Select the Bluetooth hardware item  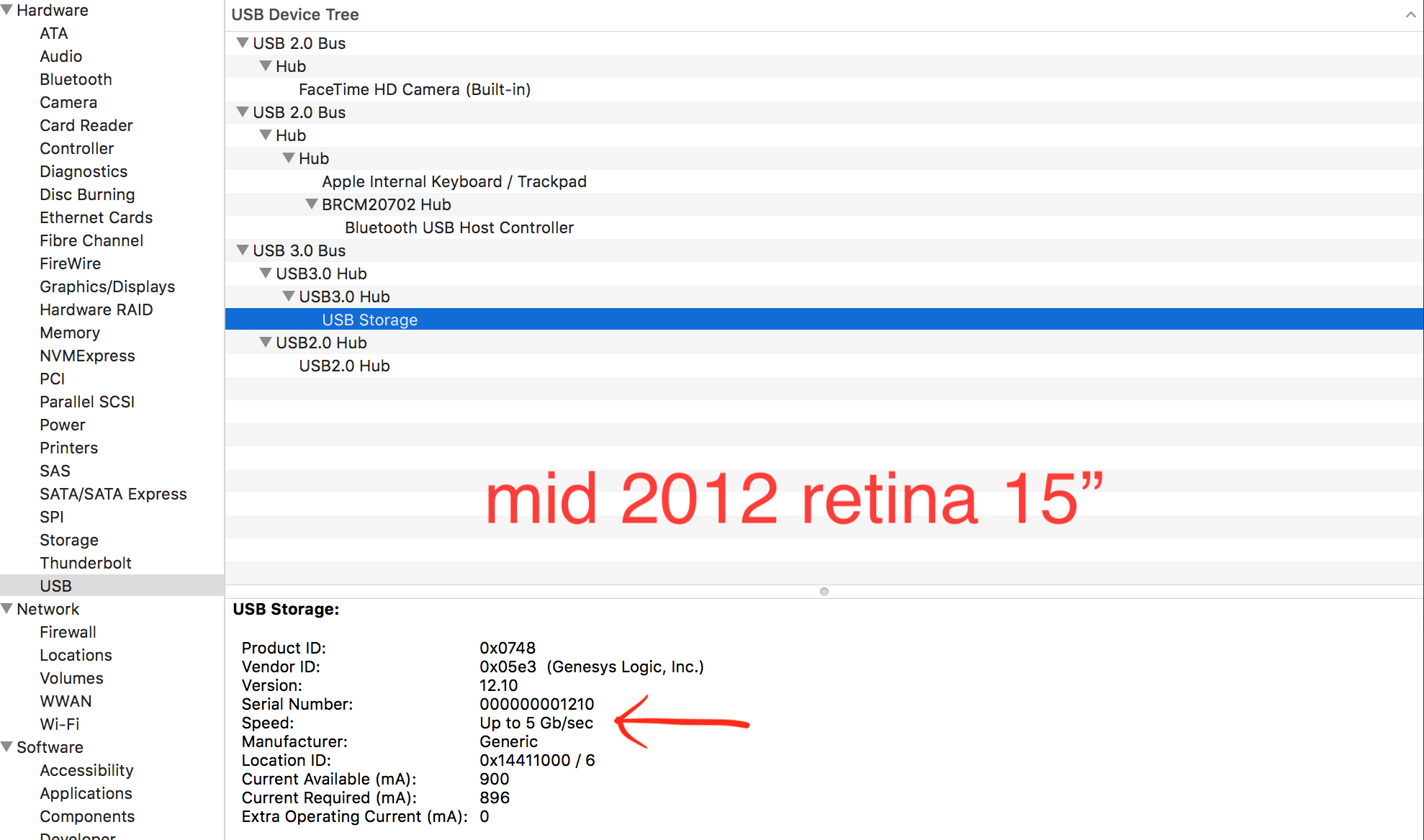point(76,79)
